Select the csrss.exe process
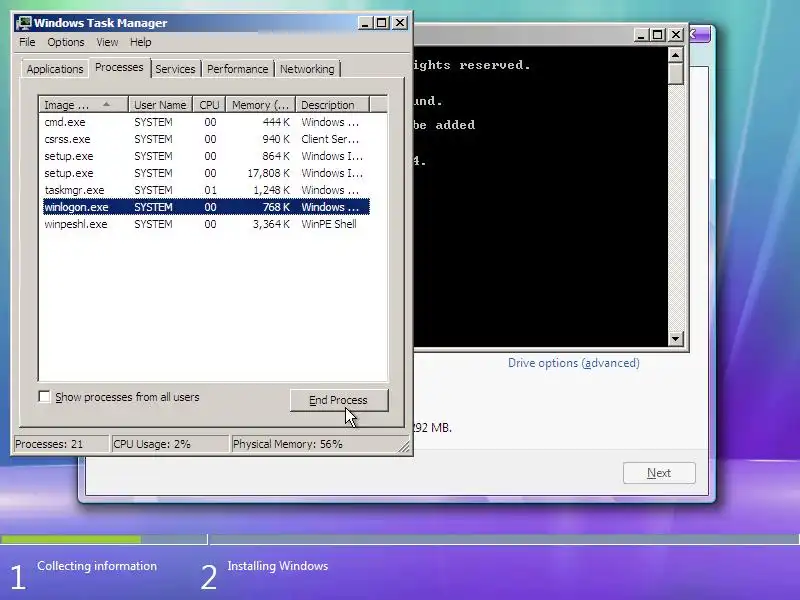This screenshot has width=800, height=600. click(206, 139)
